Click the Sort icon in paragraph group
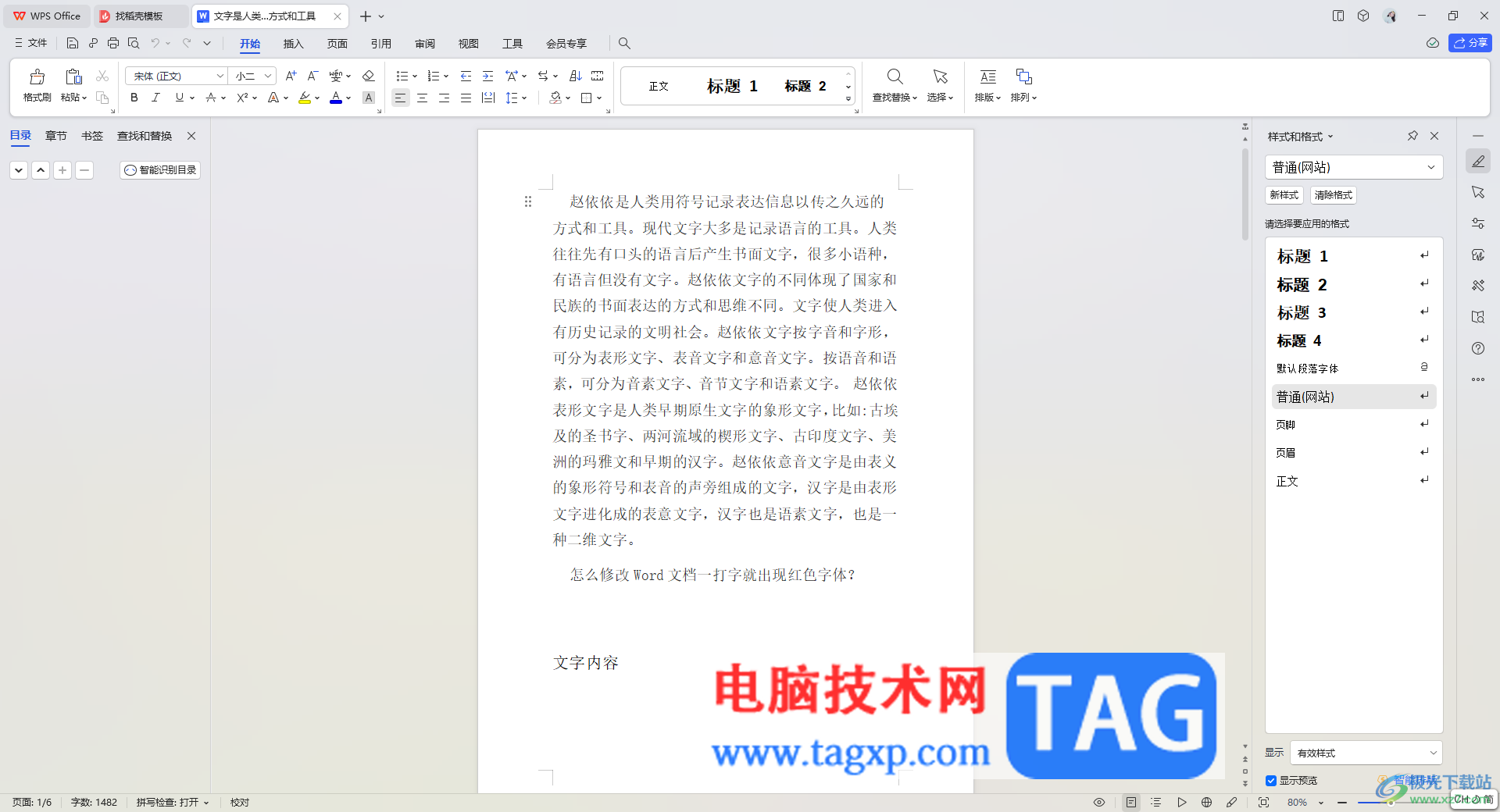1500x812 pixels. tap(576, 76)
